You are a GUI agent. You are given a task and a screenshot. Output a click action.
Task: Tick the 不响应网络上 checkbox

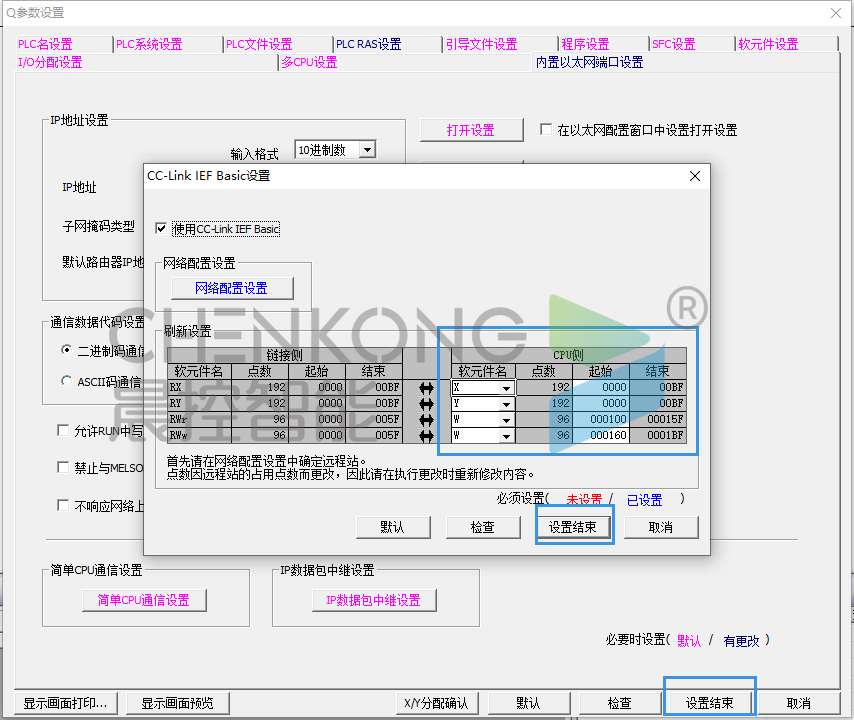pyautogui.click(x=63, y=505)
